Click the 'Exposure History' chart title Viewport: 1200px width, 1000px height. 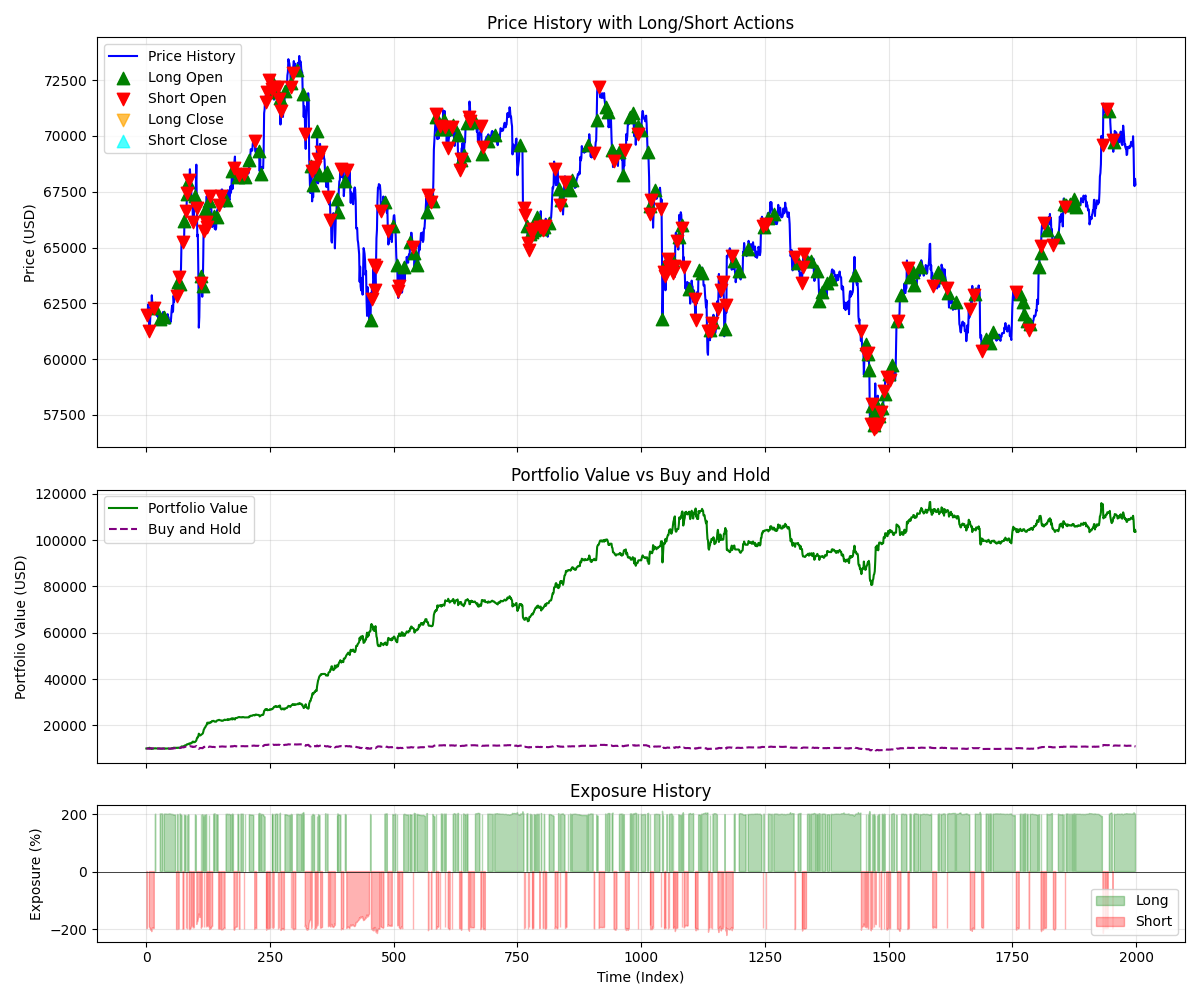coord(640,791)
